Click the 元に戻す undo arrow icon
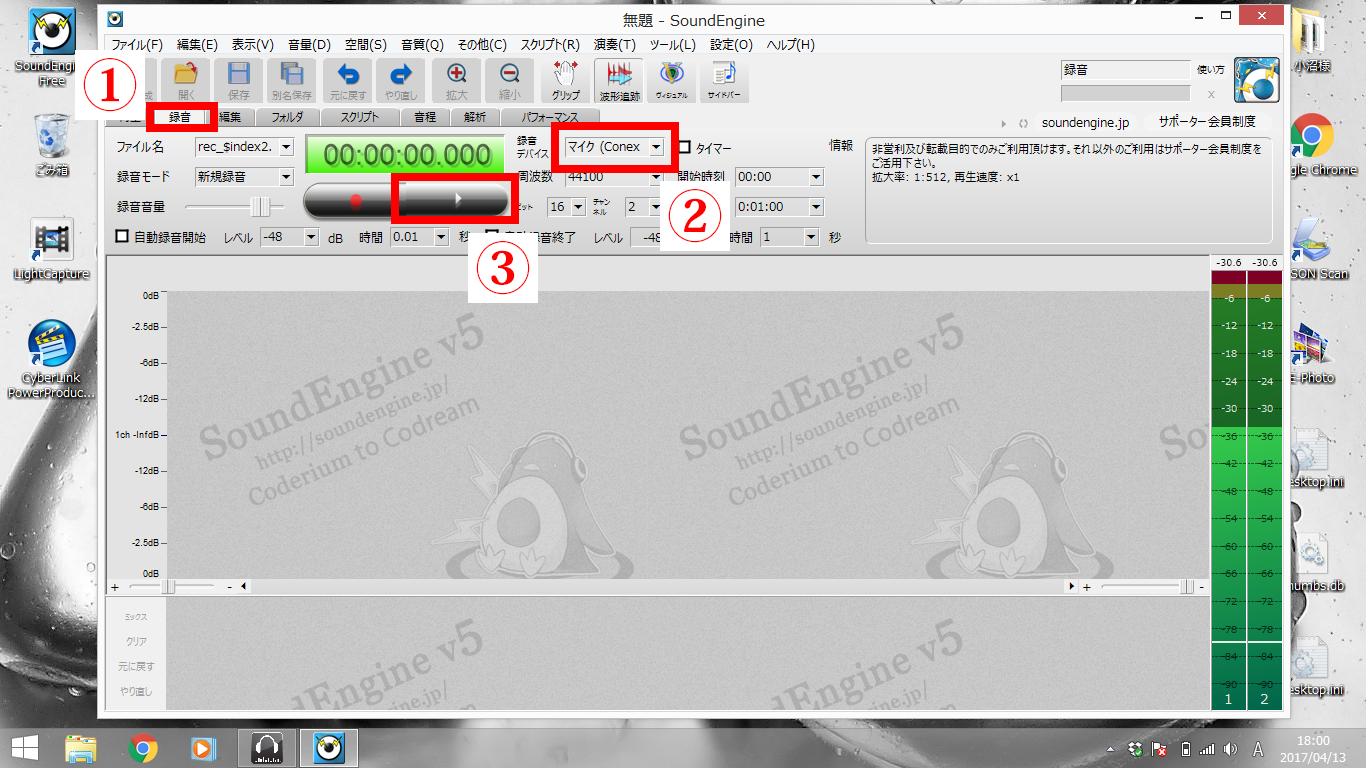The height and width of the screenshot is (768, 1366). pos(348,80)
